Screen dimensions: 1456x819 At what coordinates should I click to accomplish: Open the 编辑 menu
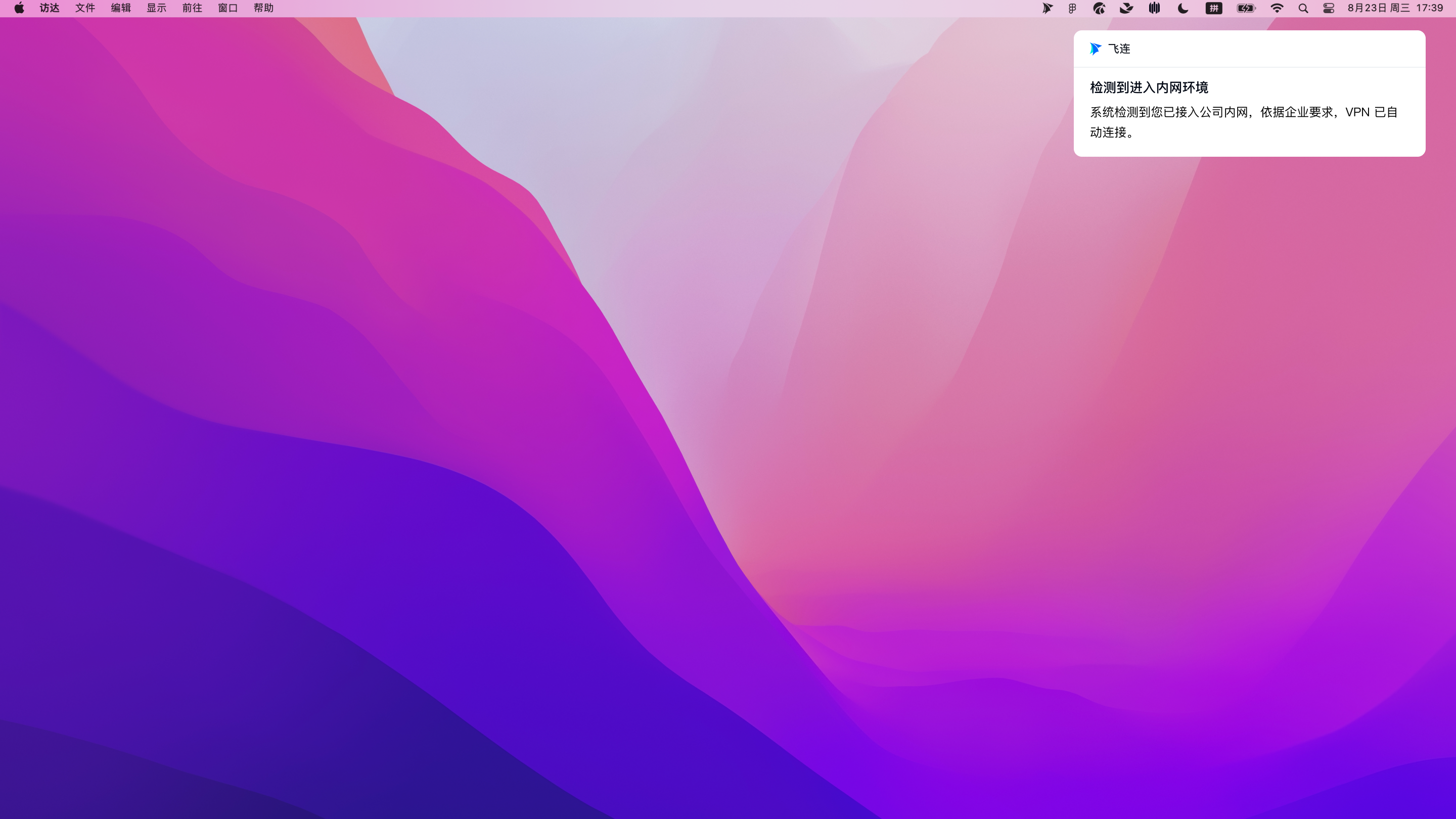point(121,8)
